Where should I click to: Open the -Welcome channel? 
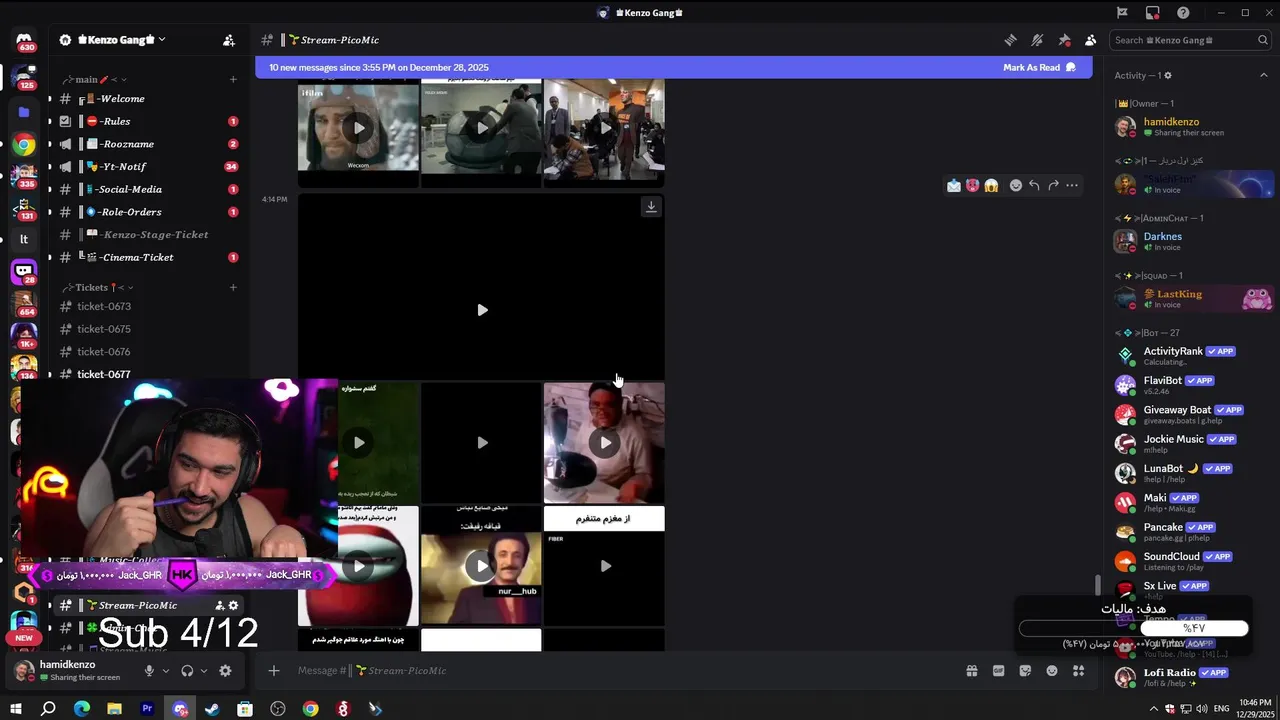[146, 99]
